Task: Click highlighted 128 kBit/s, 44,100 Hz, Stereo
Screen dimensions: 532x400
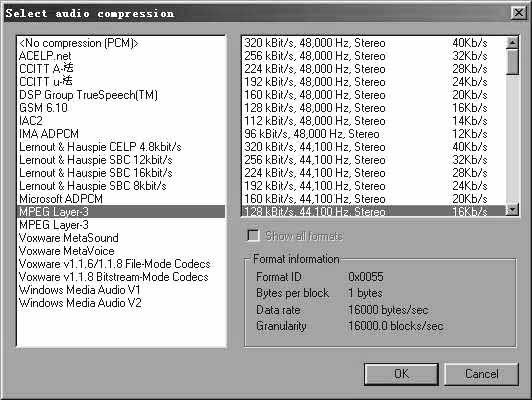Action: point(374,211)
